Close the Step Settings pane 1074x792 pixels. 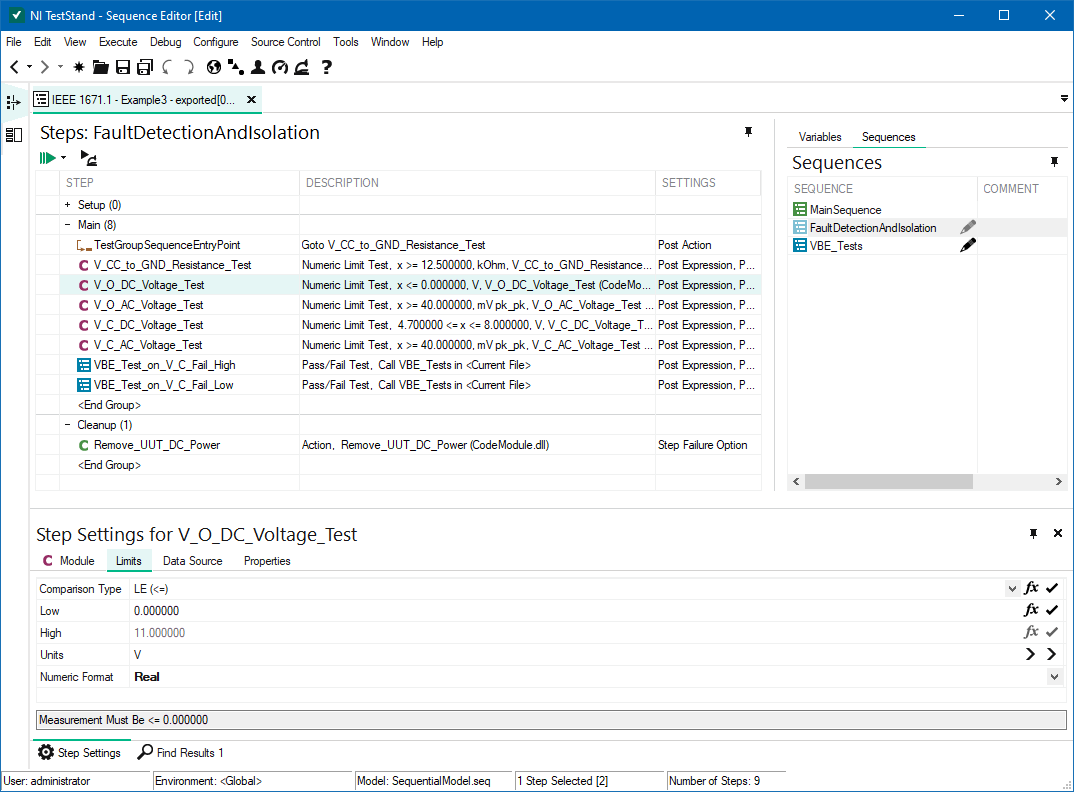point(1058,533)
